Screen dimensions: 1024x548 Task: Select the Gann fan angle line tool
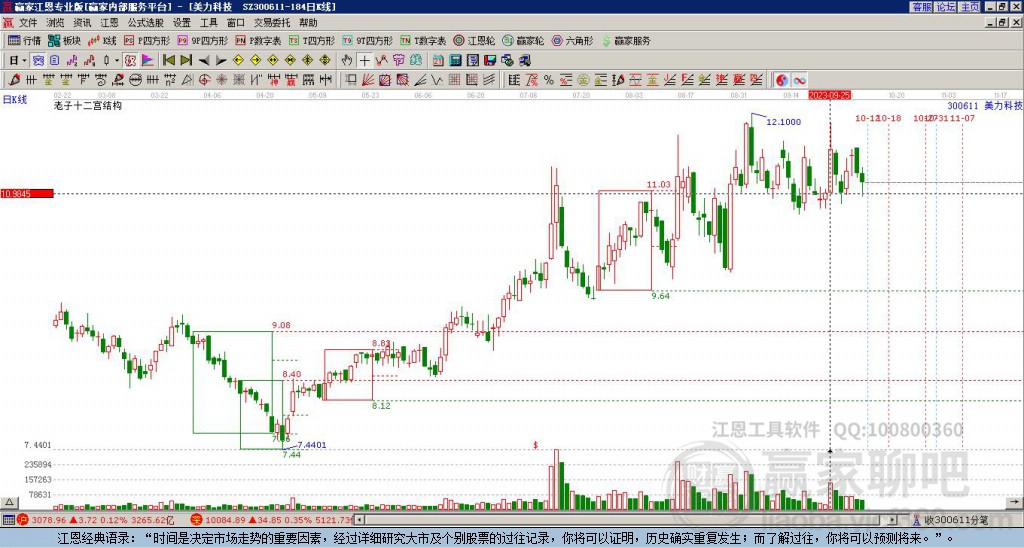point(368,80)
